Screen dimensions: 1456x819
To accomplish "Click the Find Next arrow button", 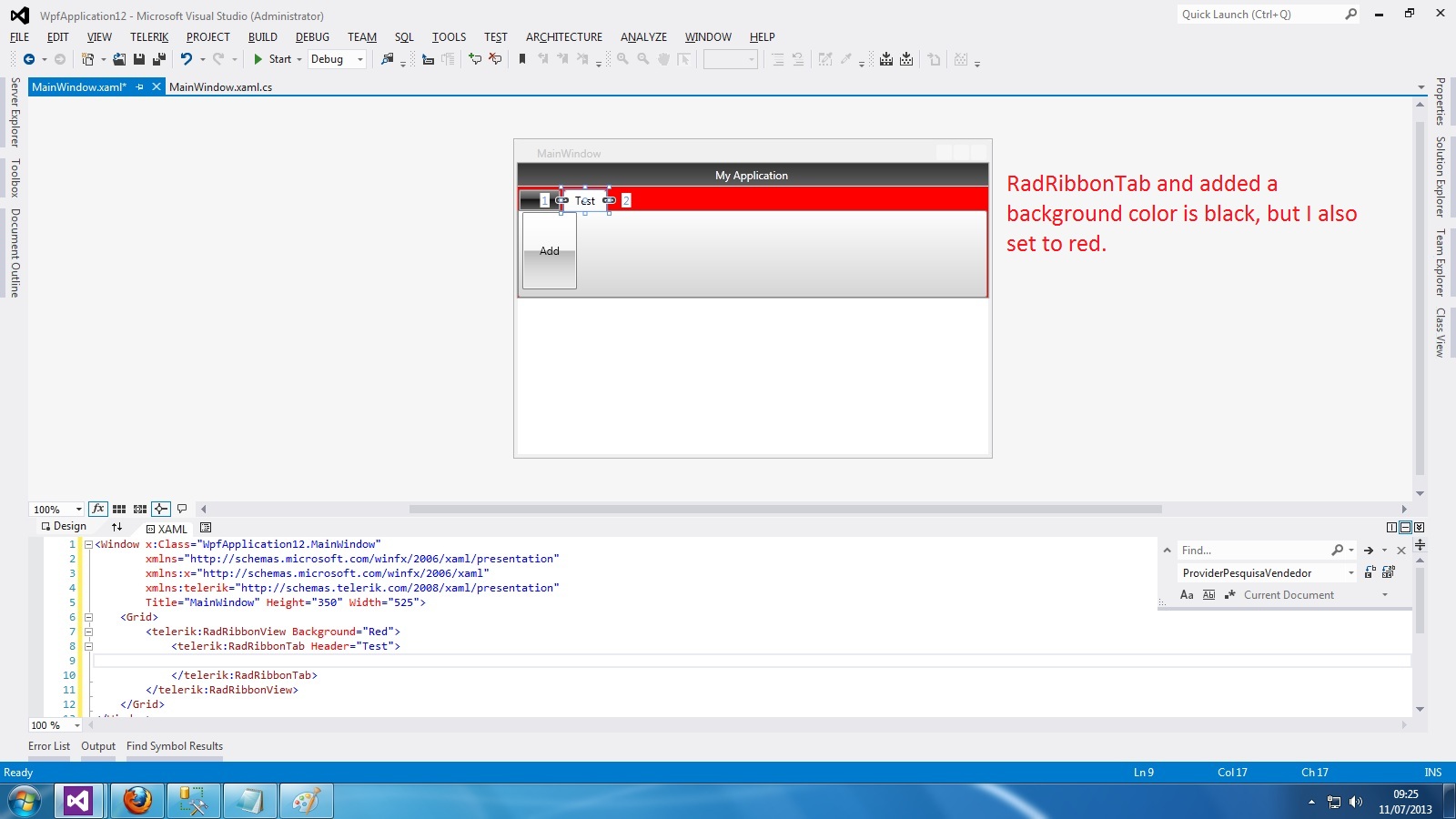I will pyautogui.click(x=1369, y=551).
